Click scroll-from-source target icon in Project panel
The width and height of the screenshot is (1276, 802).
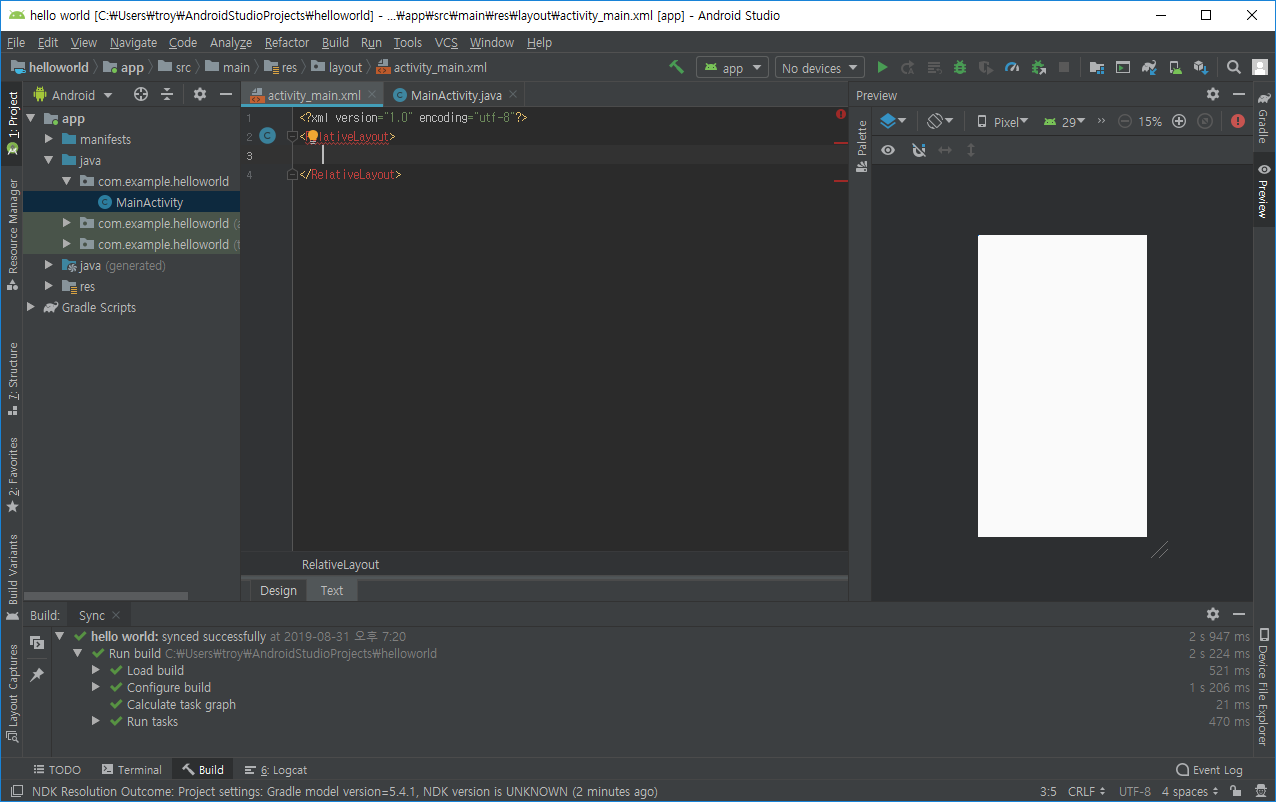point(141,94)
